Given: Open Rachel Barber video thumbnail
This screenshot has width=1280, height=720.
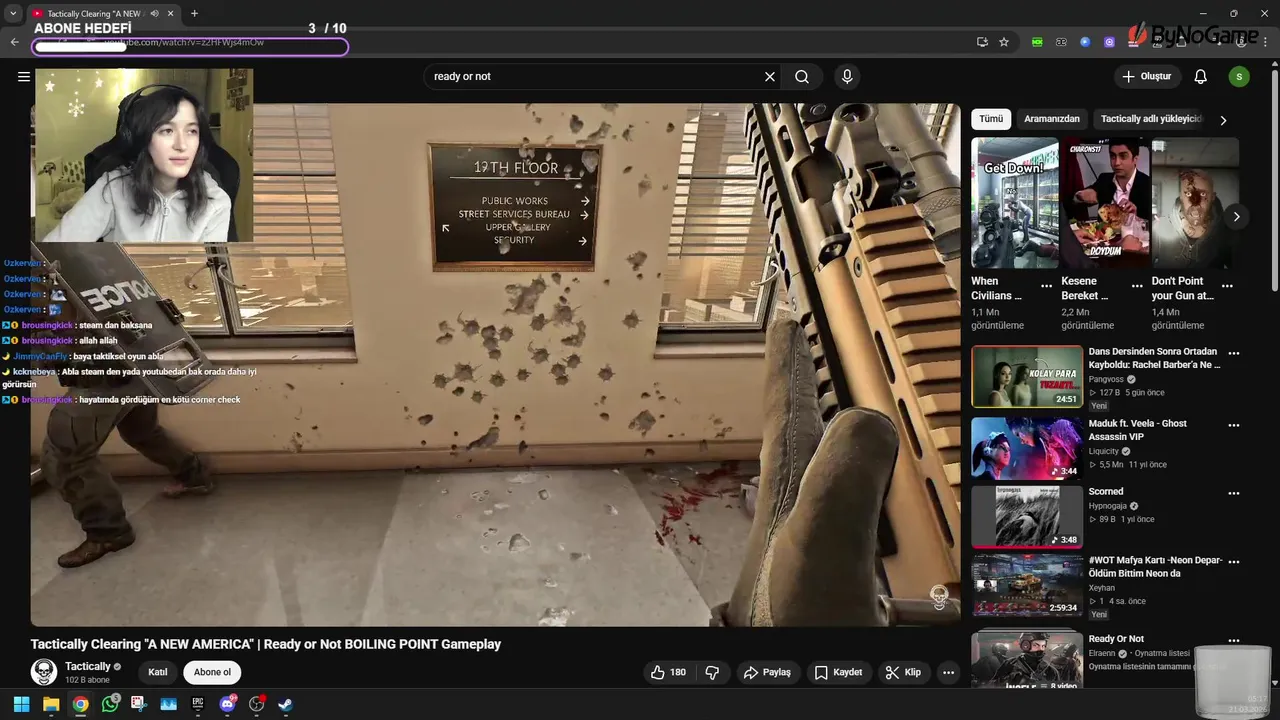Looking at the screenshot, I should [x=1027, y=376].
